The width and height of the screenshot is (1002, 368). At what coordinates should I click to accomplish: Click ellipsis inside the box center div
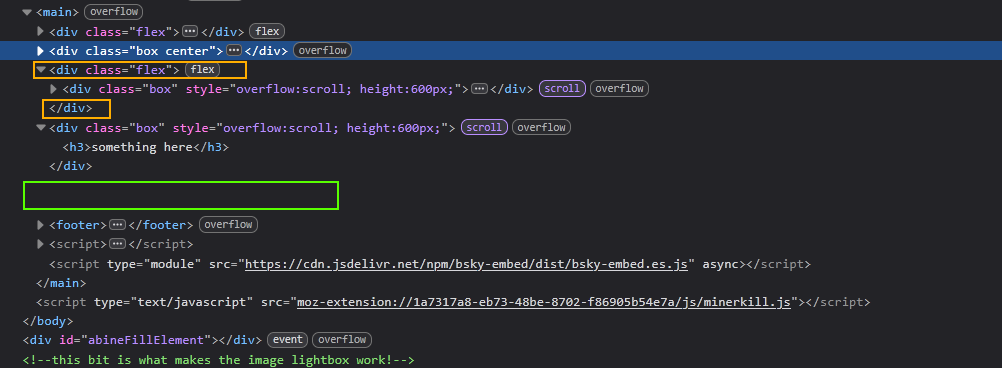click(234, 50)
